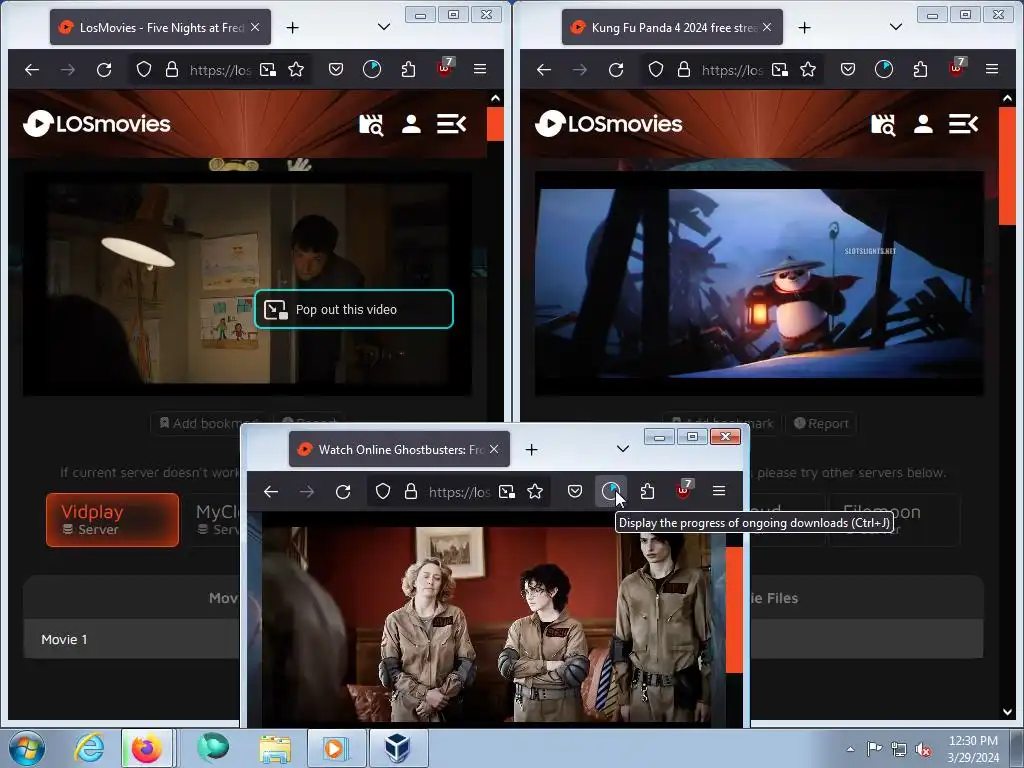This screenshot has height=768, width=1024.
Task: Open user account icon in Kung Fu Panda window
Action: pos(923,124)
